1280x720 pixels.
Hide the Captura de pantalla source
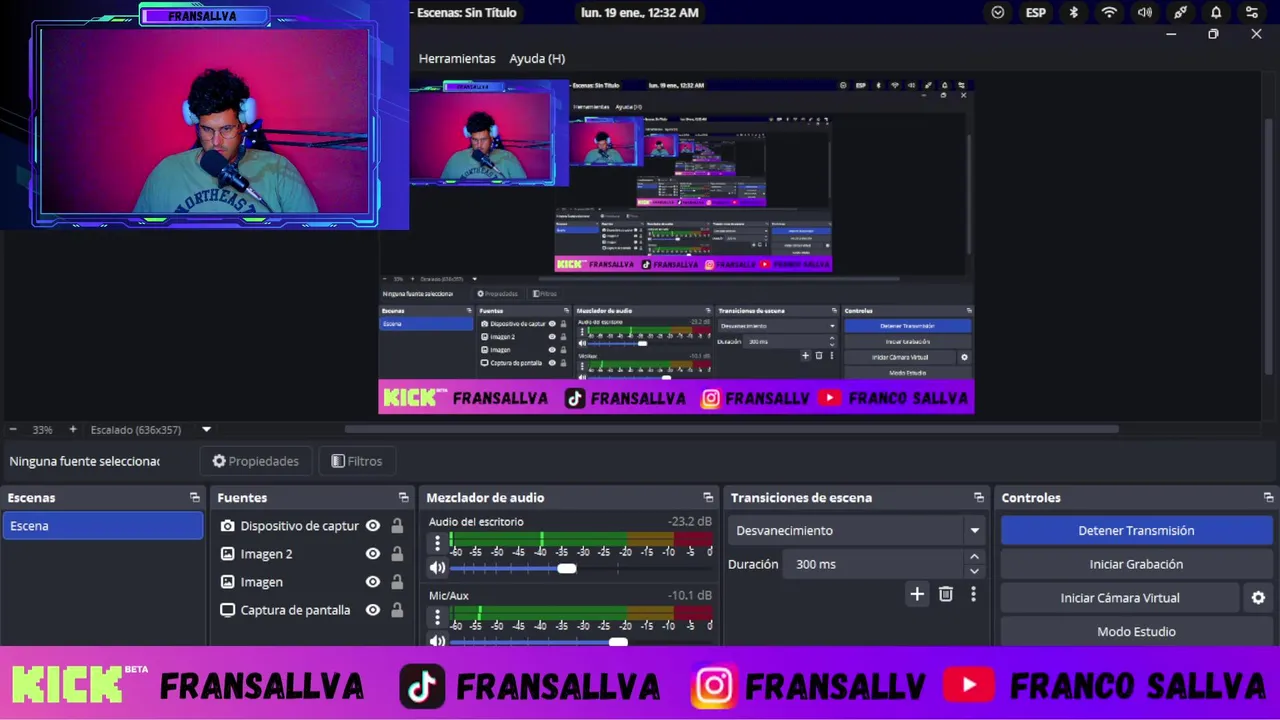pos(373,610)
